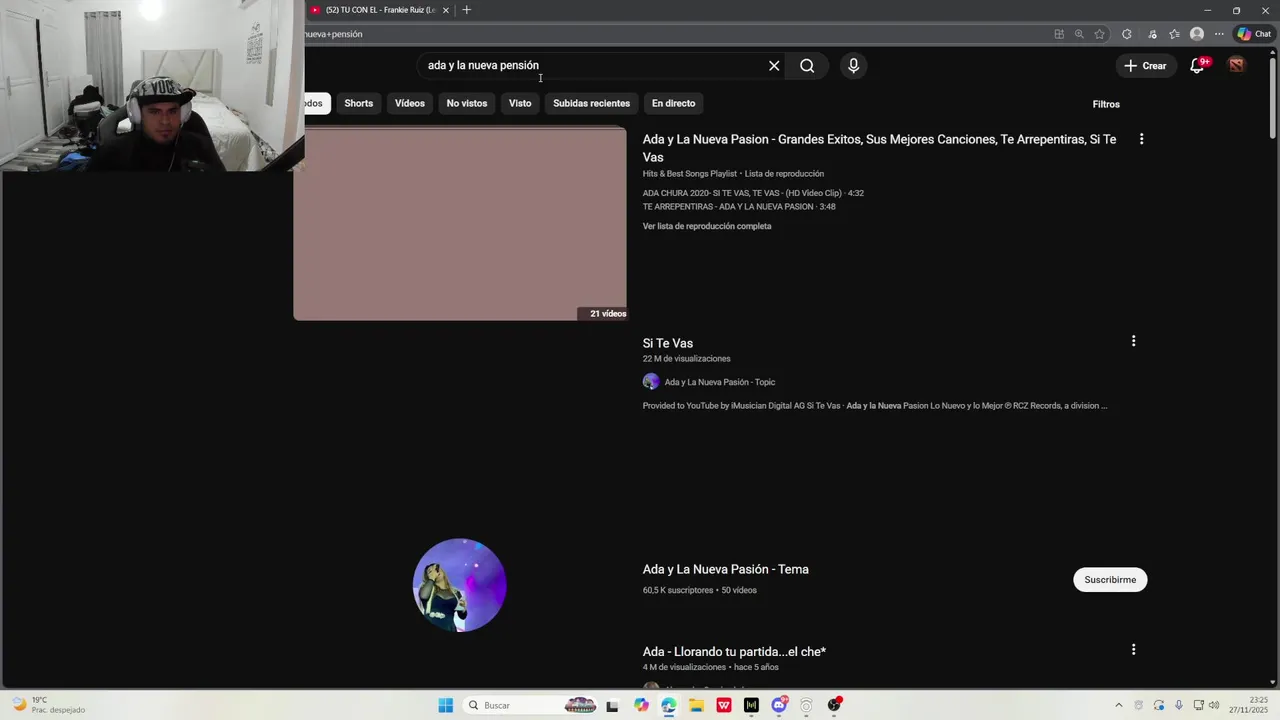Clear the YouTube search box text

click(x=774, y=66)
